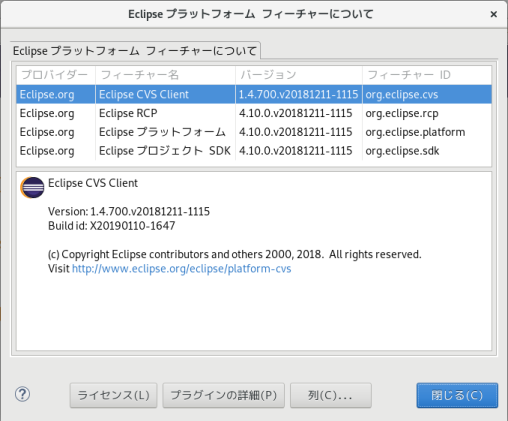Viewport: 508px width, 421px height.
Task: Click the Eclipse logo icon beside CVS Client
Action: [32, 187]
